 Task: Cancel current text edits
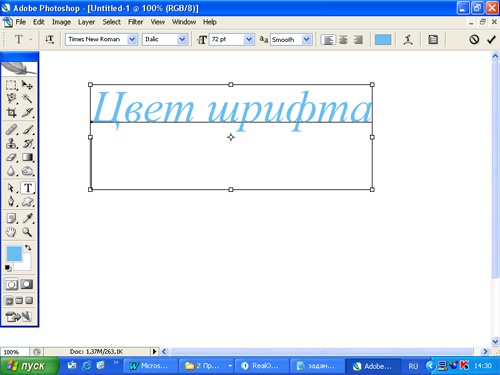pyautogui.click(x=474, y=40)
